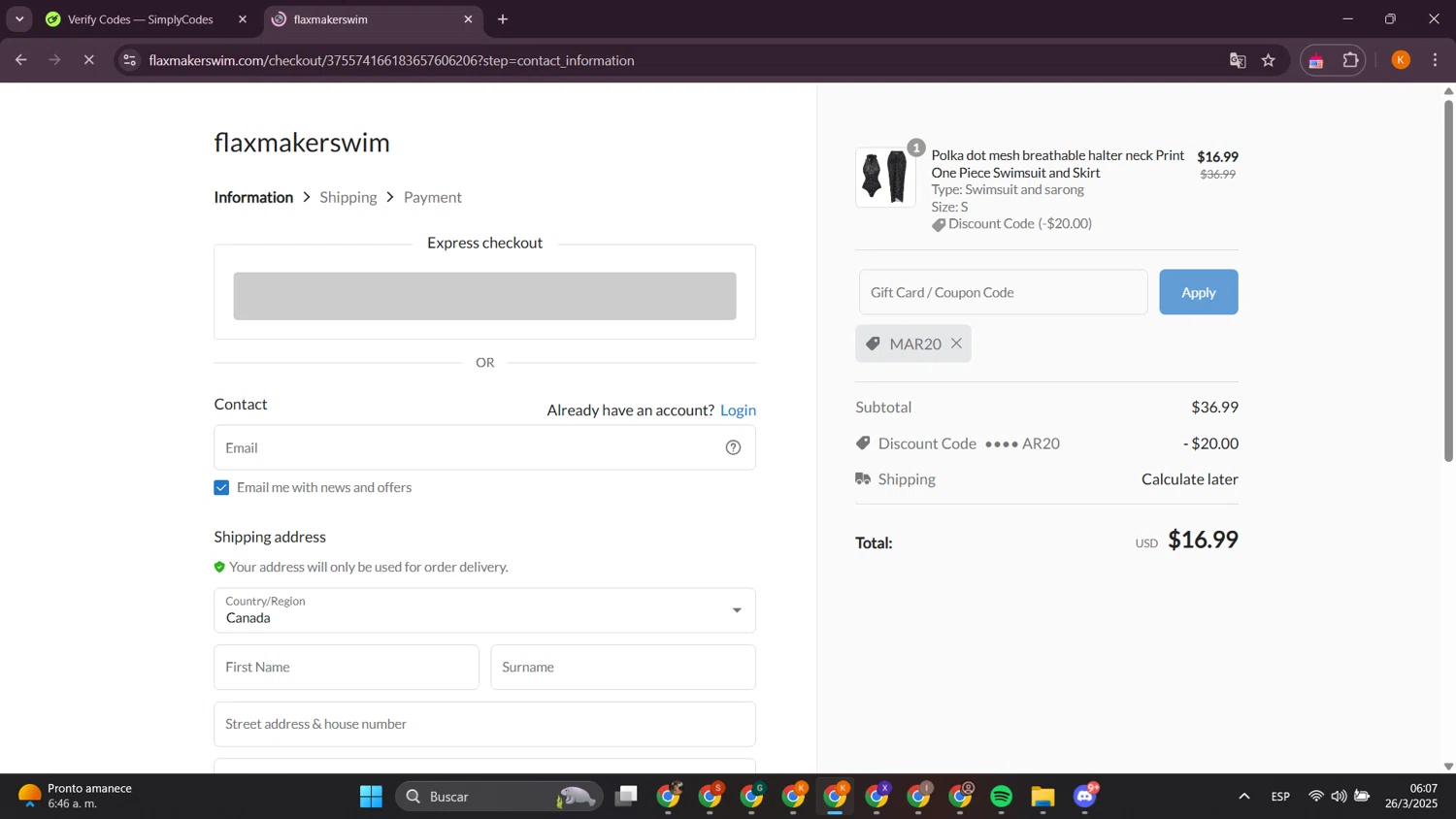This screenshot has height=819, width=1456.
Task: Stop loading the page
Action: [x=88, y=60]
